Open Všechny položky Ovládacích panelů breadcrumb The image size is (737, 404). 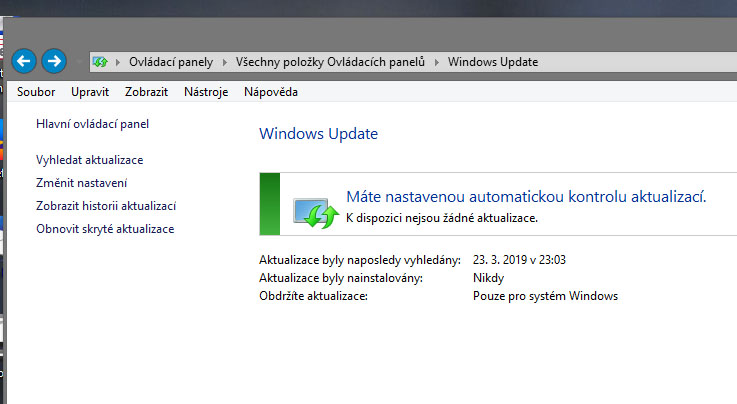[330, 62]
